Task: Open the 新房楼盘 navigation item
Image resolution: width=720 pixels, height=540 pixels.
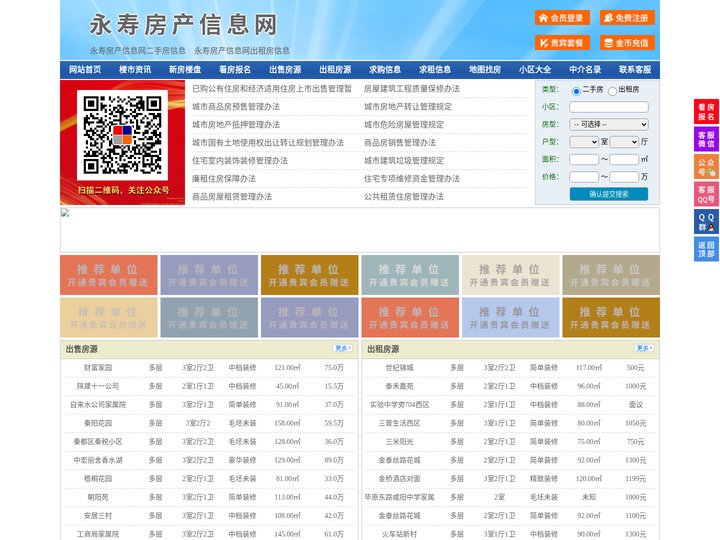Action: click(185, 70)
